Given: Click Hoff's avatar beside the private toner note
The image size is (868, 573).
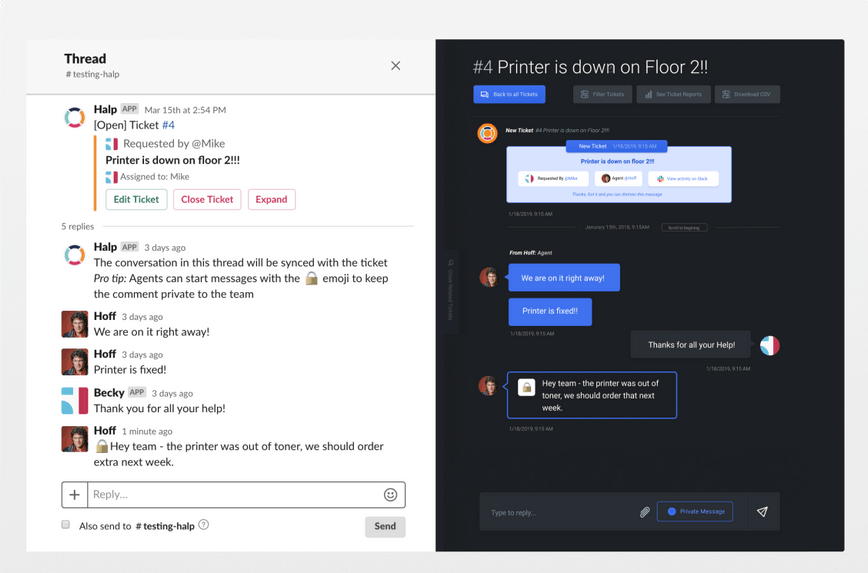Looking at the screenshot, I should [x=488, y=386].
